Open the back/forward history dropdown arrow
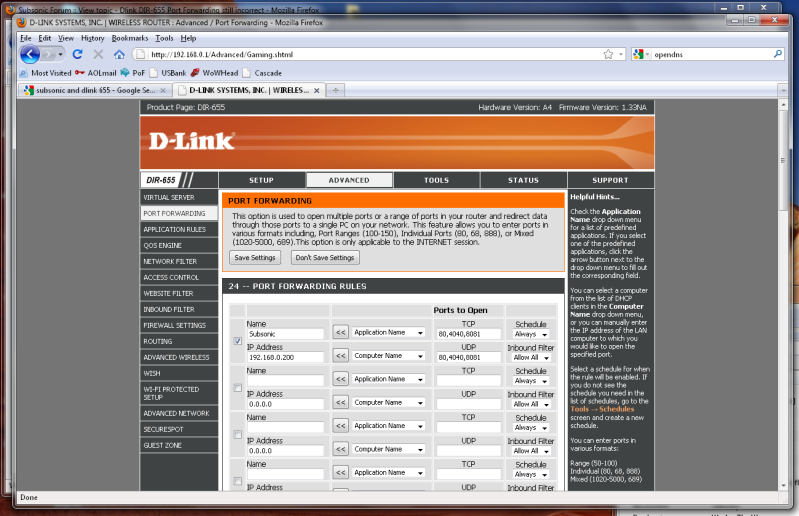The image size is (799, 516). [60, 54]
